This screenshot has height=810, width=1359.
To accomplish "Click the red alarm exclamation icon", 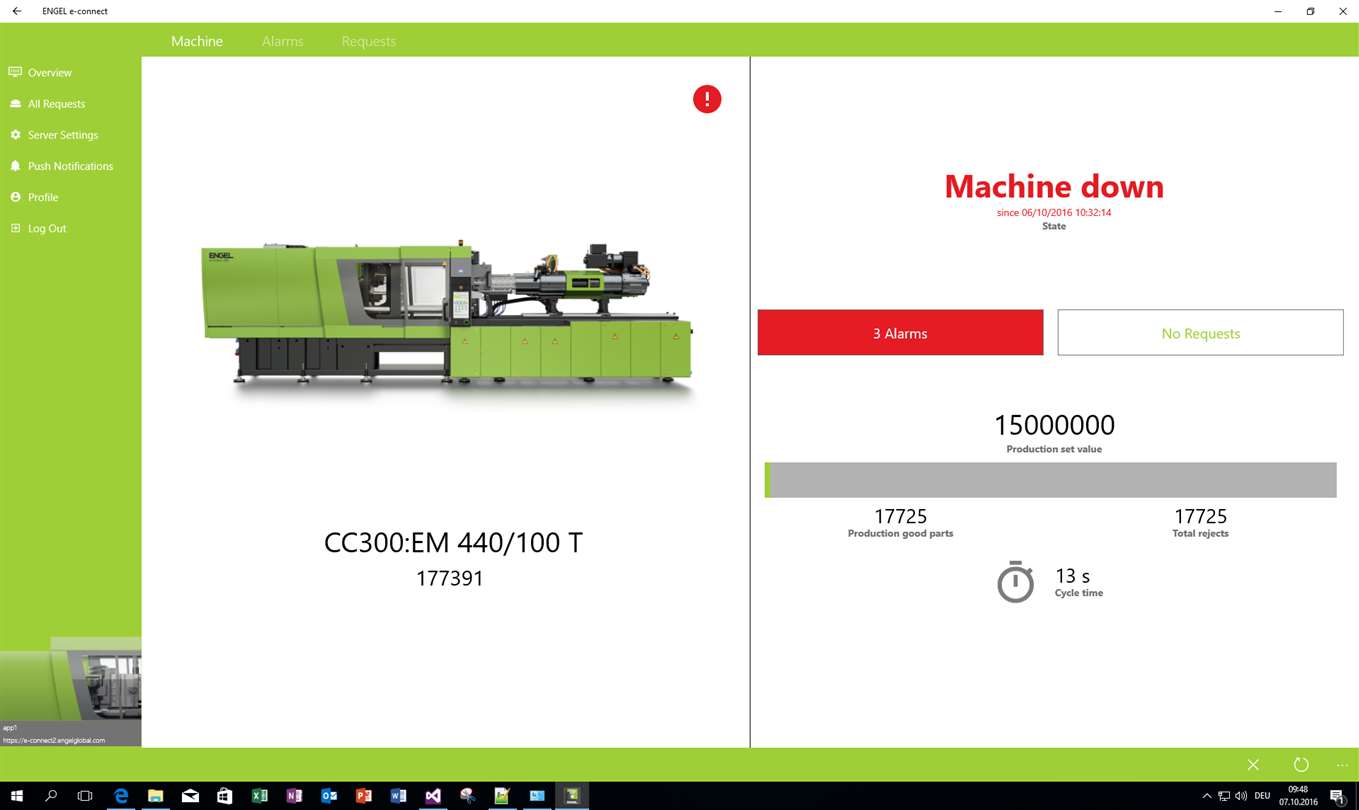I will click(707, 99).
